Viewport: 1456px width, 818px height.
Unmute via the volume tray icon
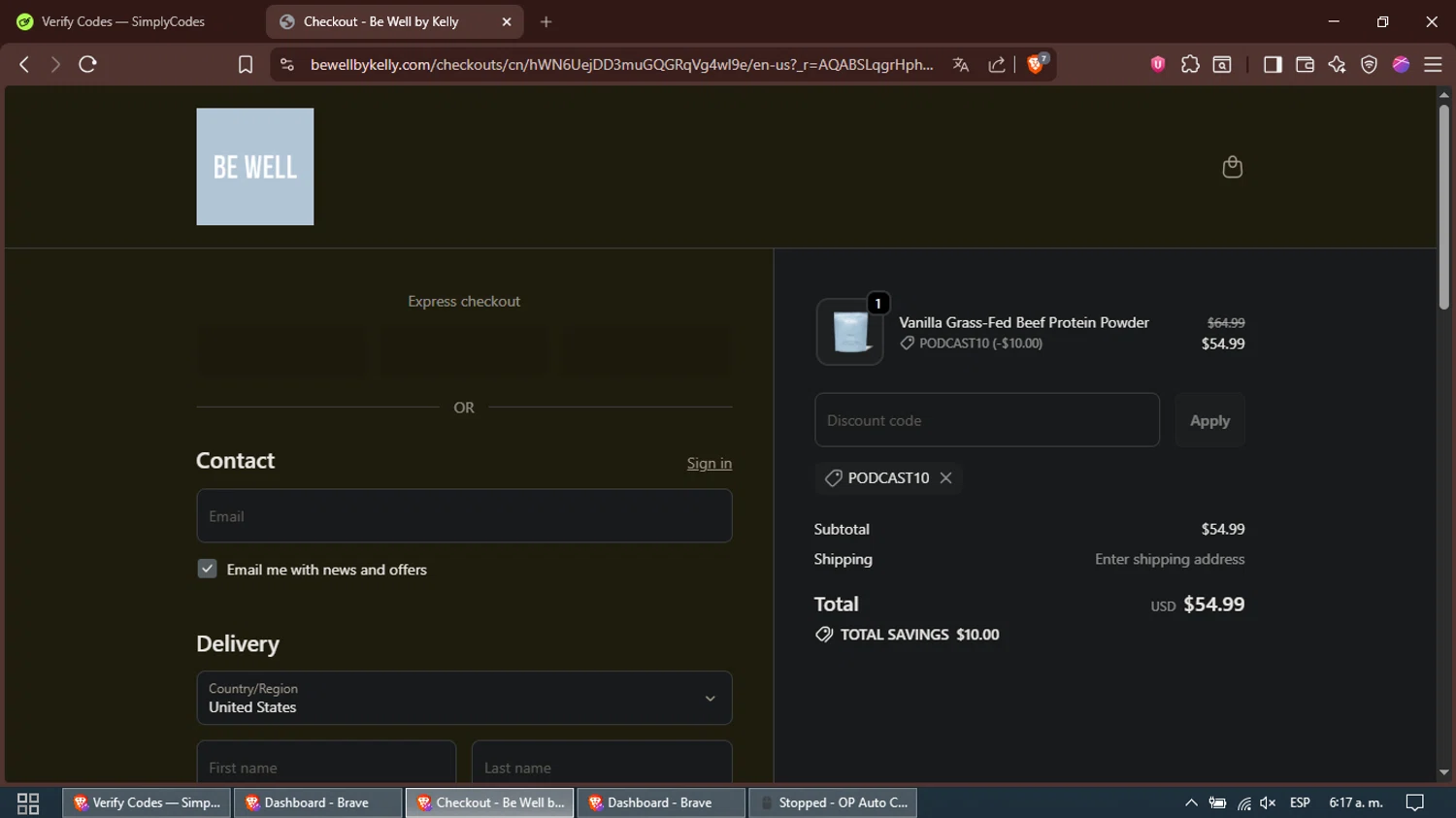click(x=1268, y=802)
